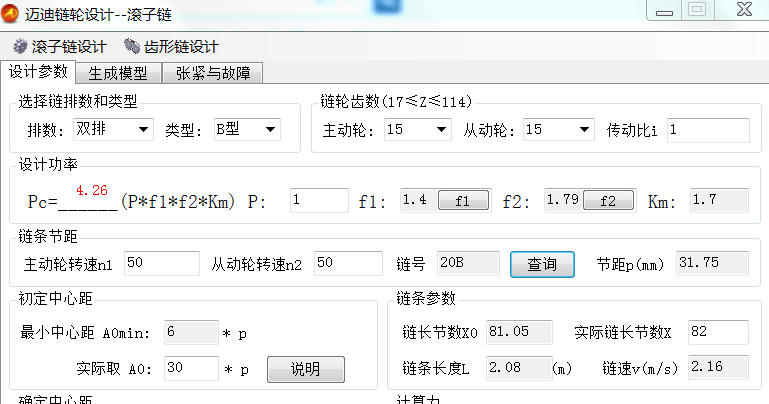This screenshot has width=769, height=404.
Task: Open the 齿形链设计 menu
Action: point(172,47)
